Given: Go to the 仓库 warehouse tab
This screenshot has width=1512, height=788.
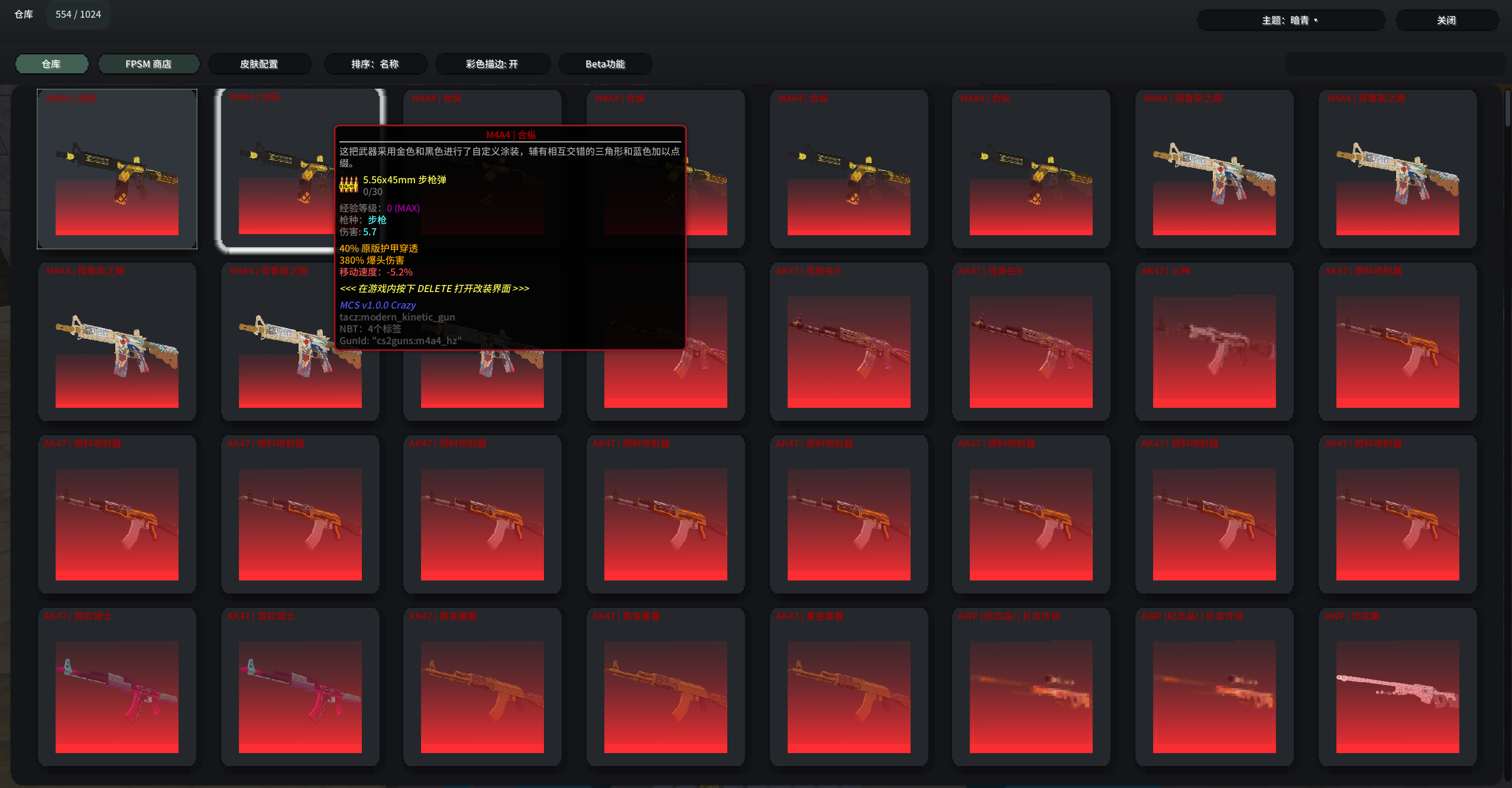Looking at the screenshot, I should (x=51, y=64).
